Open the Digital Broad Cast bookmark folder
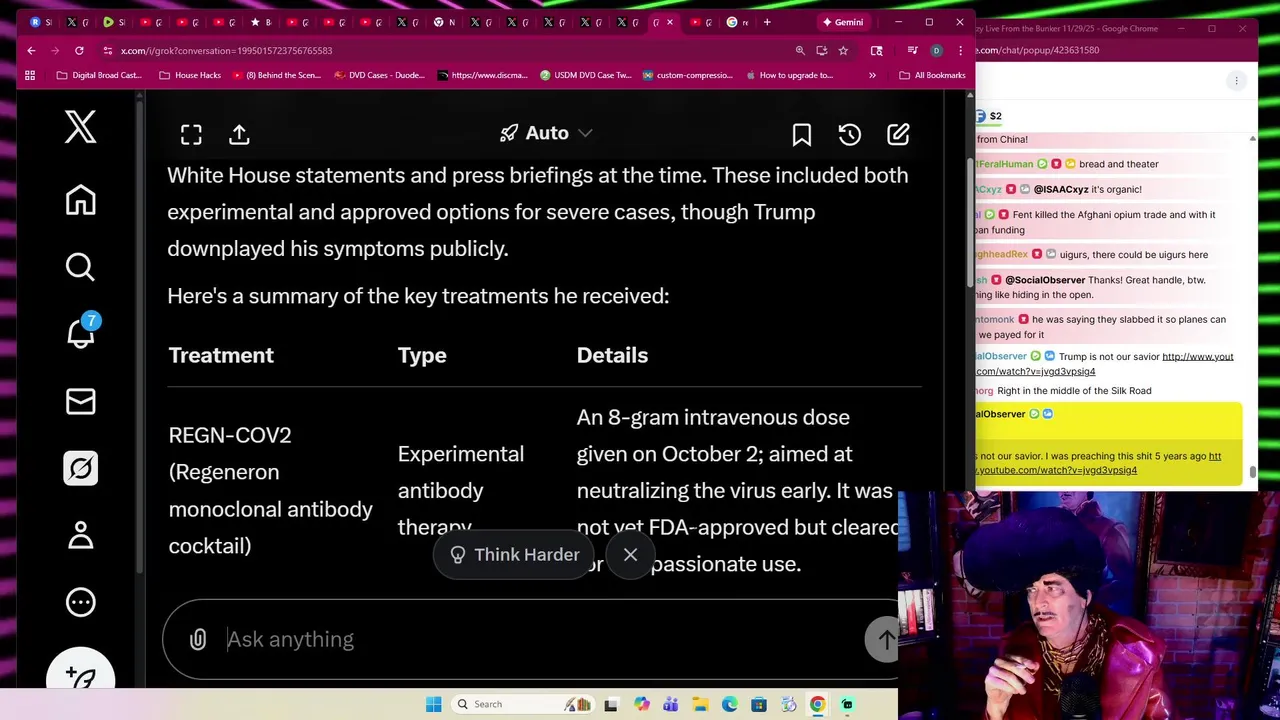 (x=99, y=75)
